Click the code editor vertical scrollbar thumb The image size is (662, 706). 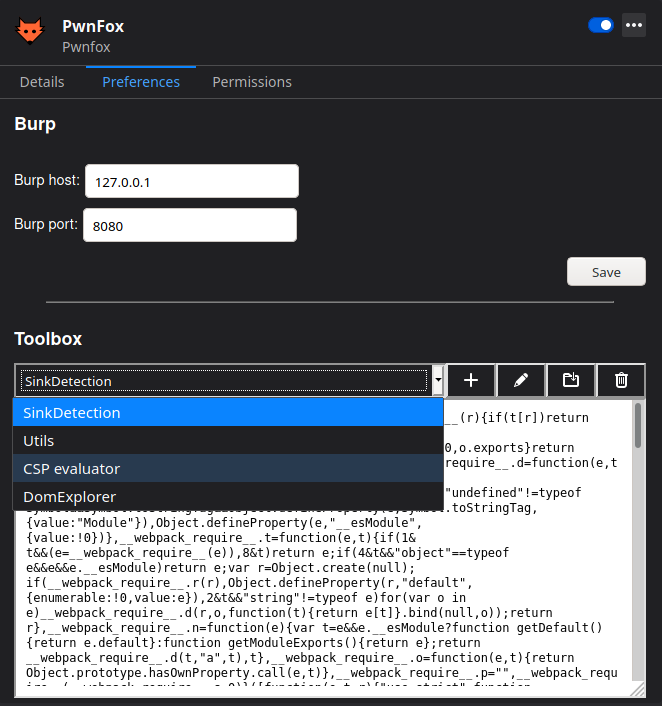638,425
